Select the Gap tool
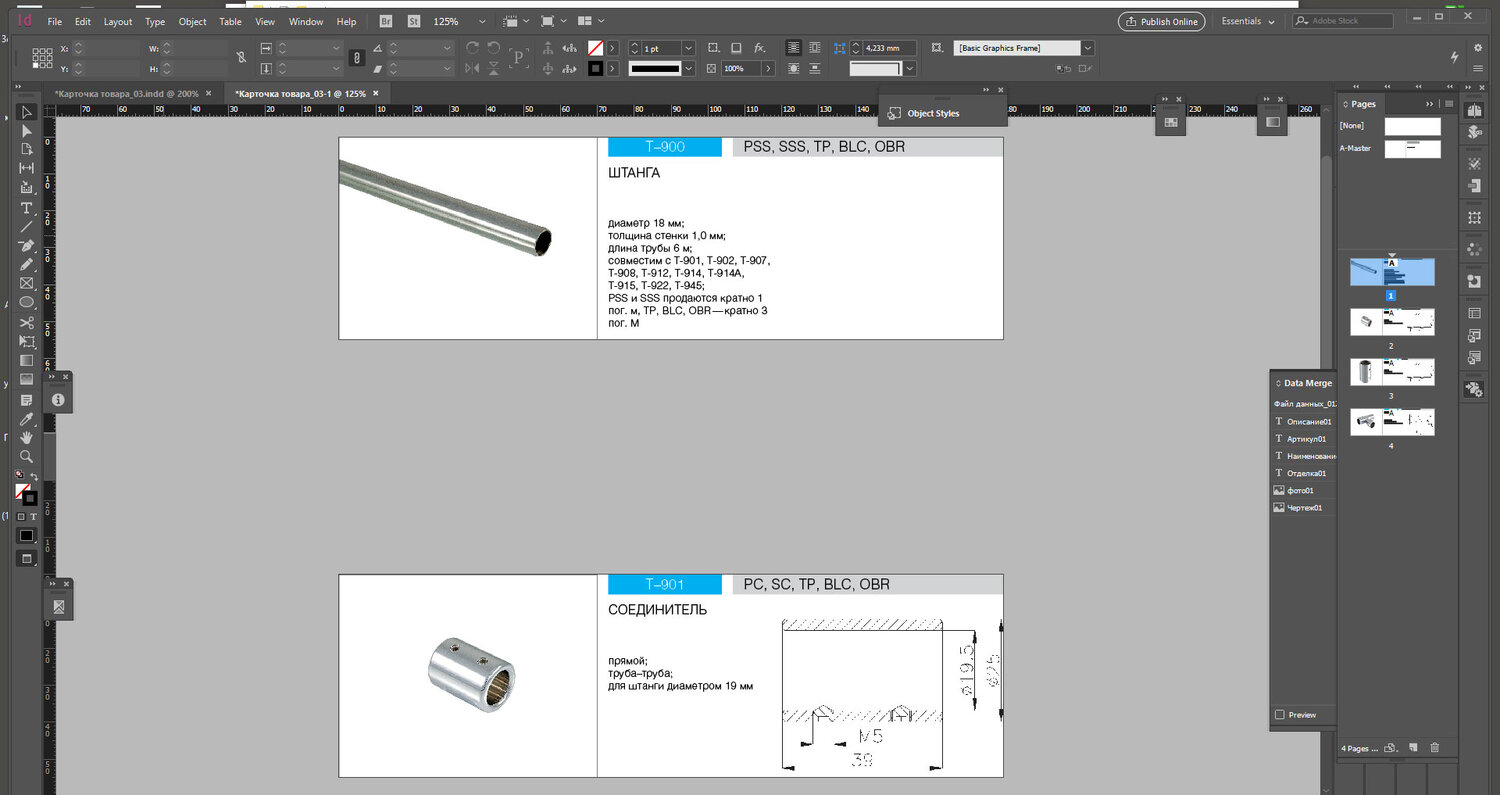1500x795 pixels. coord(27,168)
